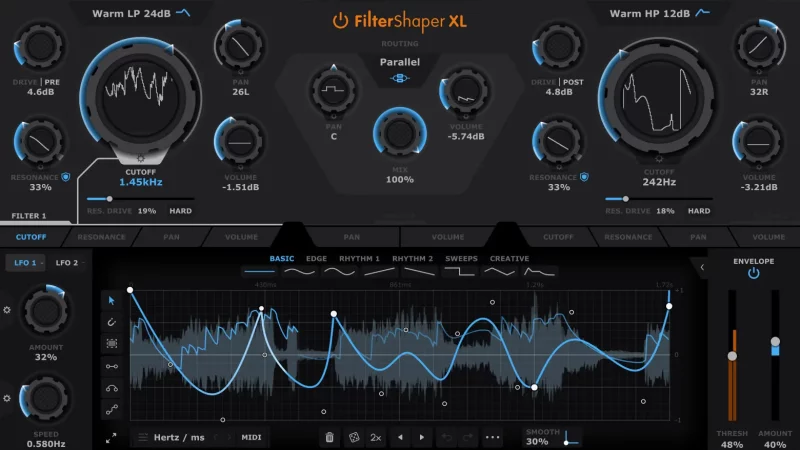Select the SWEEPS shape category
Image resolution: width=800 pixels, height=450 pixels.
[x=461, y=259]
